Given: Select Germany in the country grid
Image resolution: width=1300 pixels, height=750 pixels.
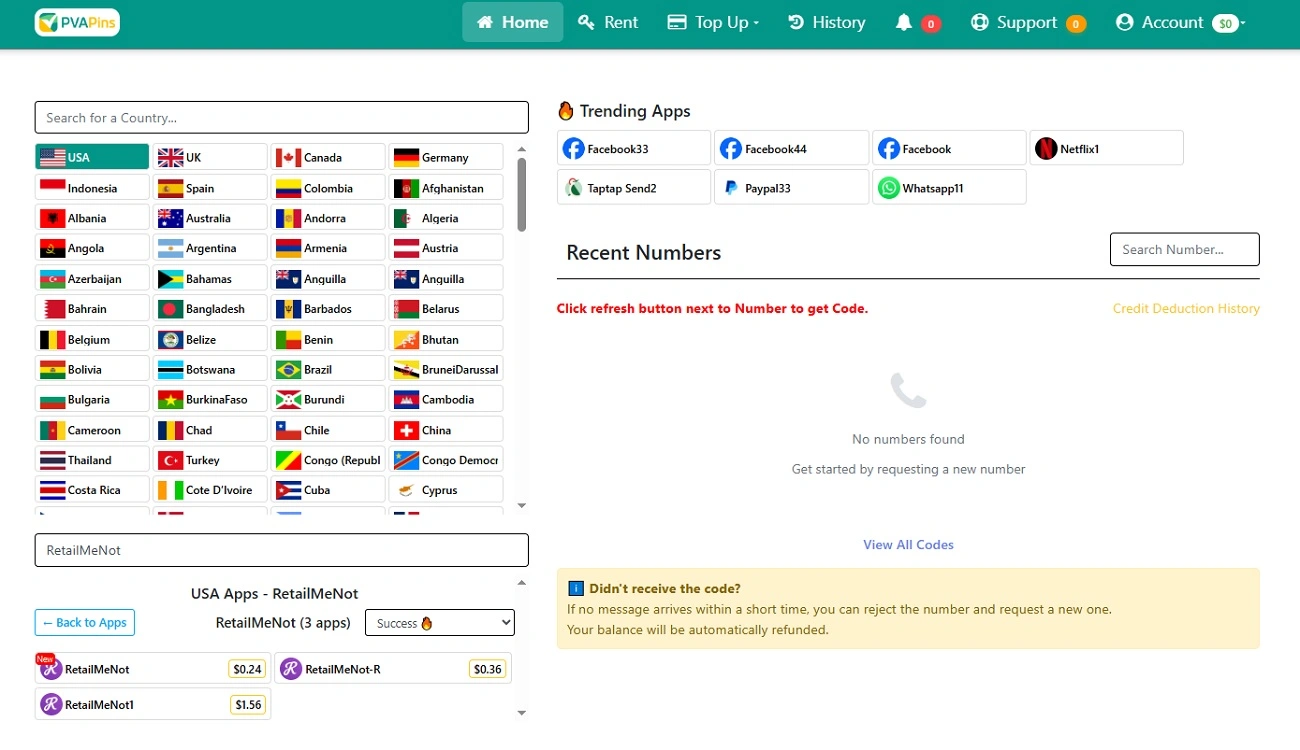Looking at the screenshot, I should click(x=446, y=157).
